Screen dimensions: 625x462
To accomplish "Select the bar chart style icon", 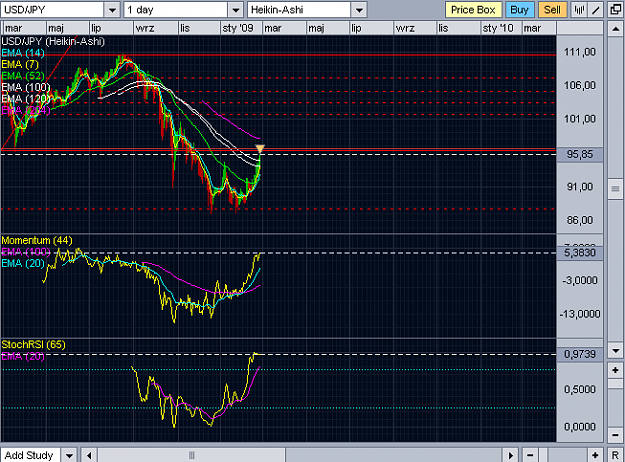I will 579,10.
